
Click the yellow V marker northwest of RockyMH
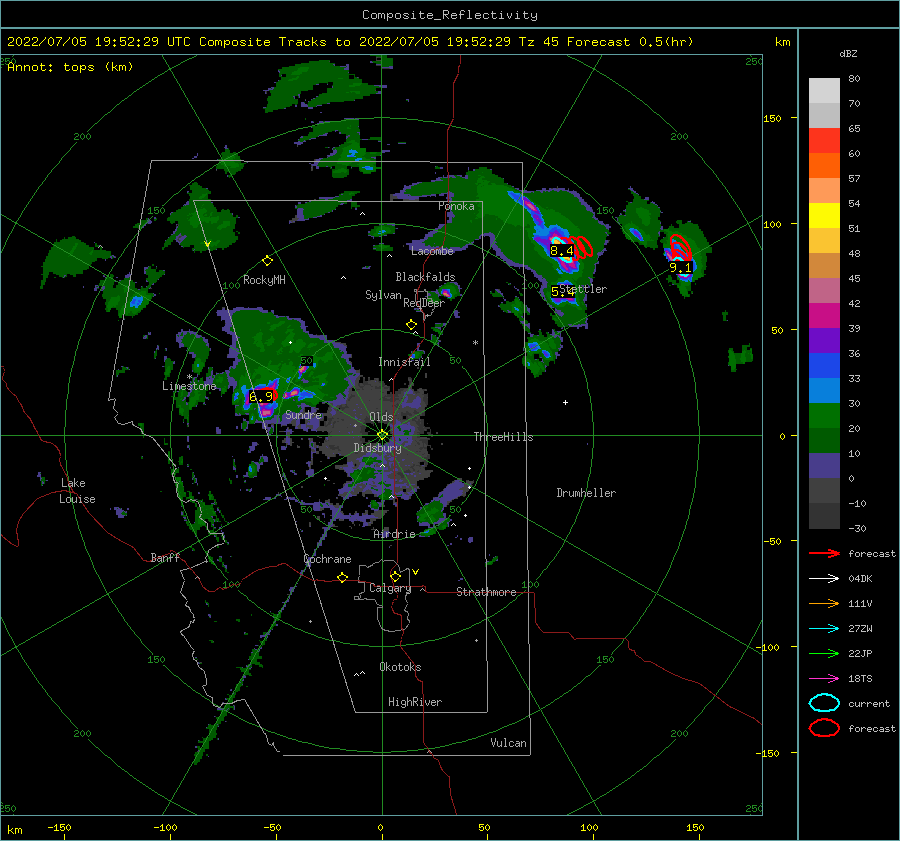click(208, 245)
